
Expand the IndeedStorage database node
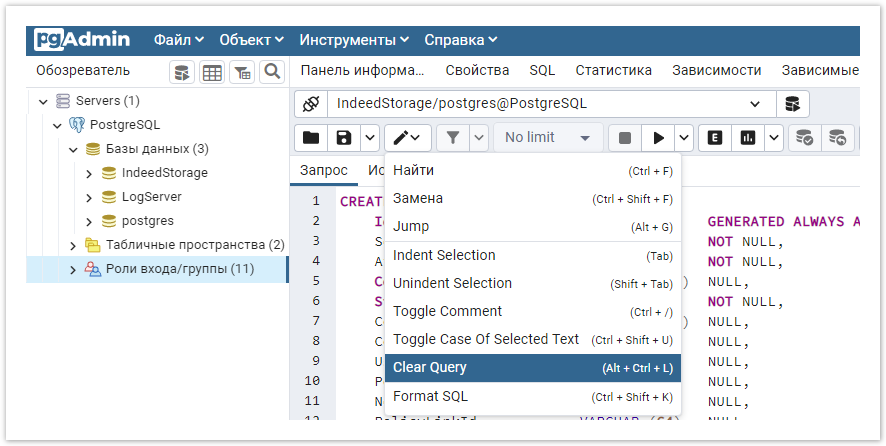click(x=88, y=173)
